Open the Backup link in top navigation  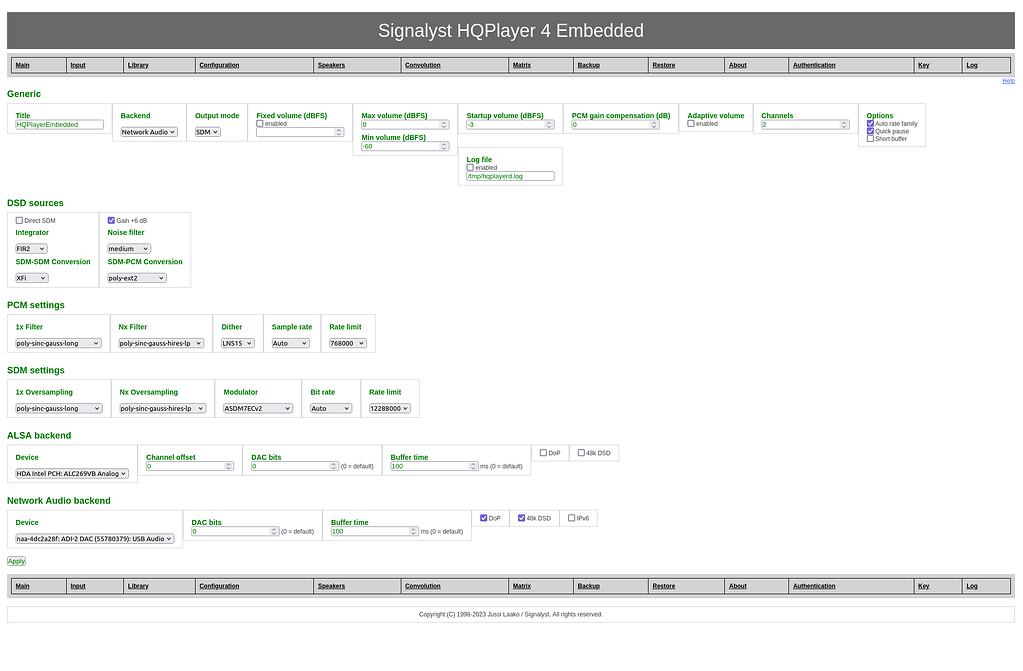tap(588, 65)
